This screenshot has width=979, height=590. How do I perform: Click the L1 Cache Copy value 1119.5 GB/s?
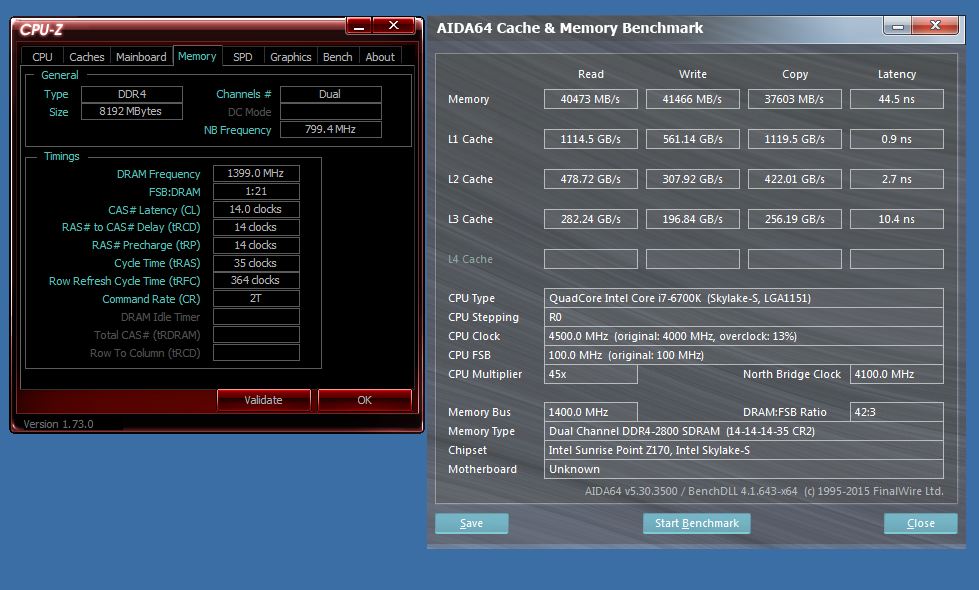click(x=795, y=139)
